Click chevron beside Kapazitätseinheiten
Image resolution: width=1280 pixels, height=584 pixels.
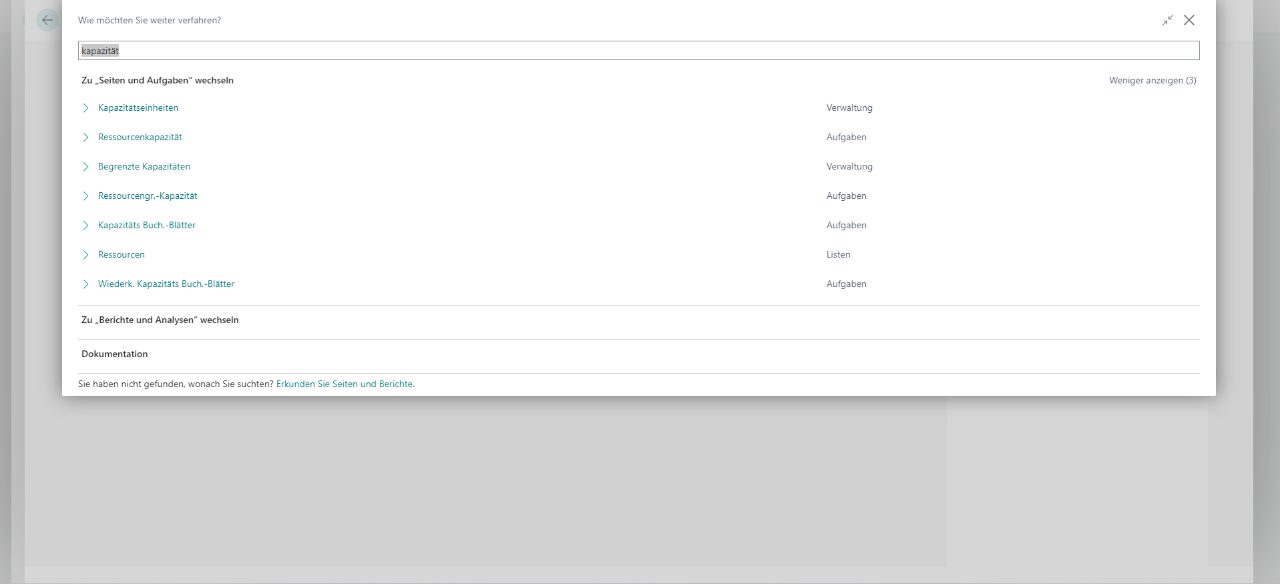click(x=86, y=108)
